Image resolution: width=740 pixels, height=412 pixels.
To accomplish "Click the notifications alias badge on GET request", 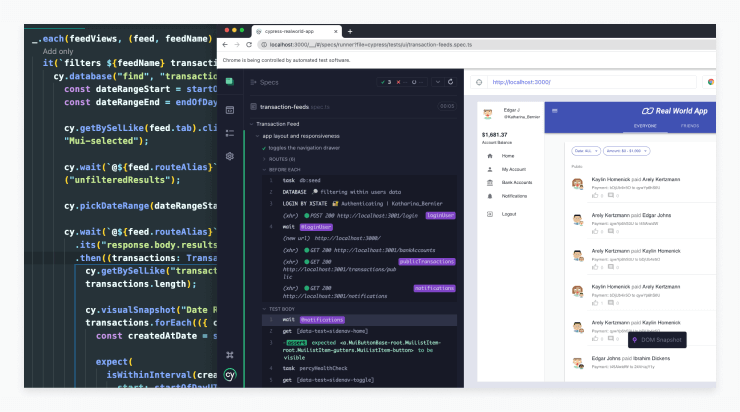I will pos(435,288).
